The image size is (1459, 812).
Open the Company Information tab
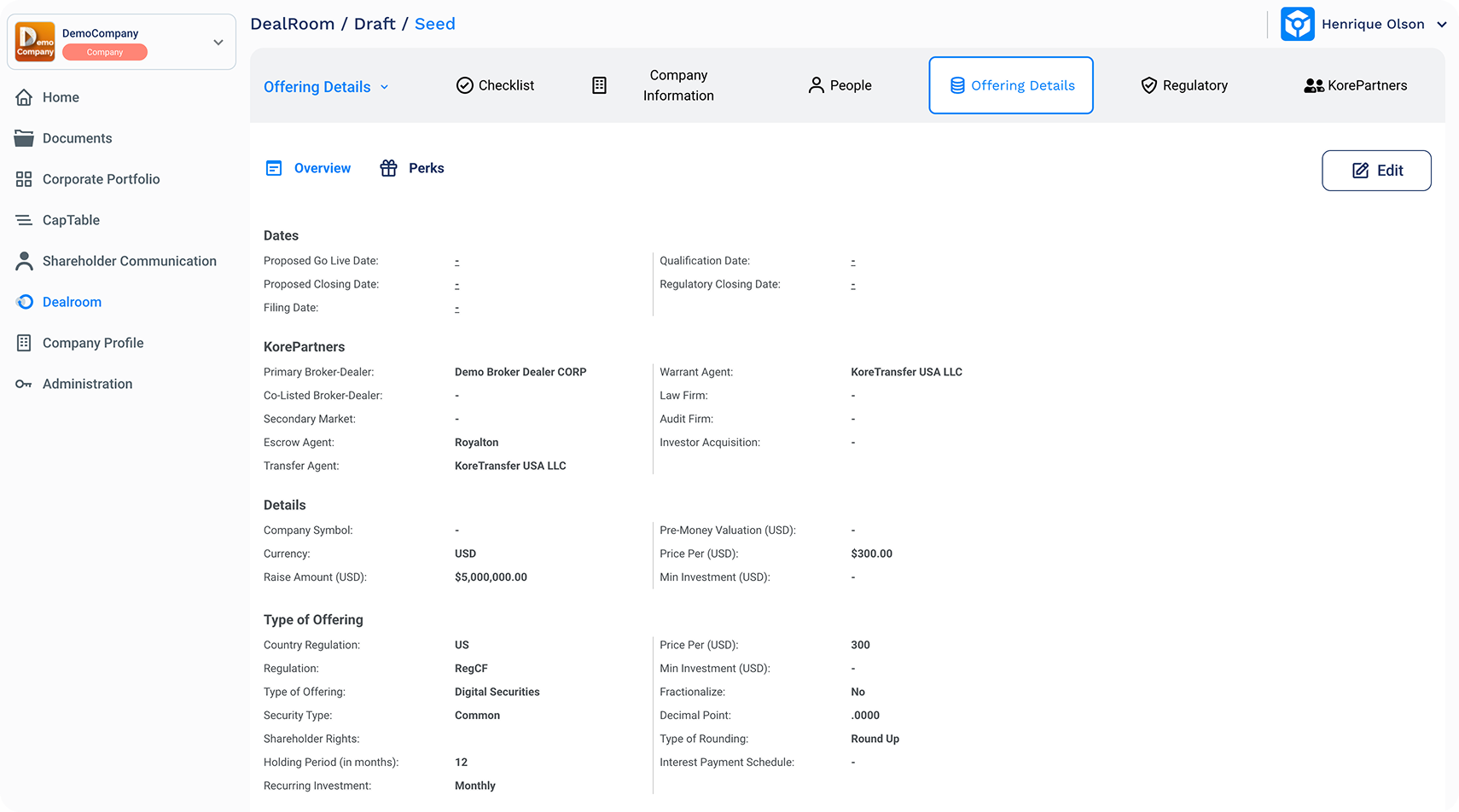pos(654,85)
